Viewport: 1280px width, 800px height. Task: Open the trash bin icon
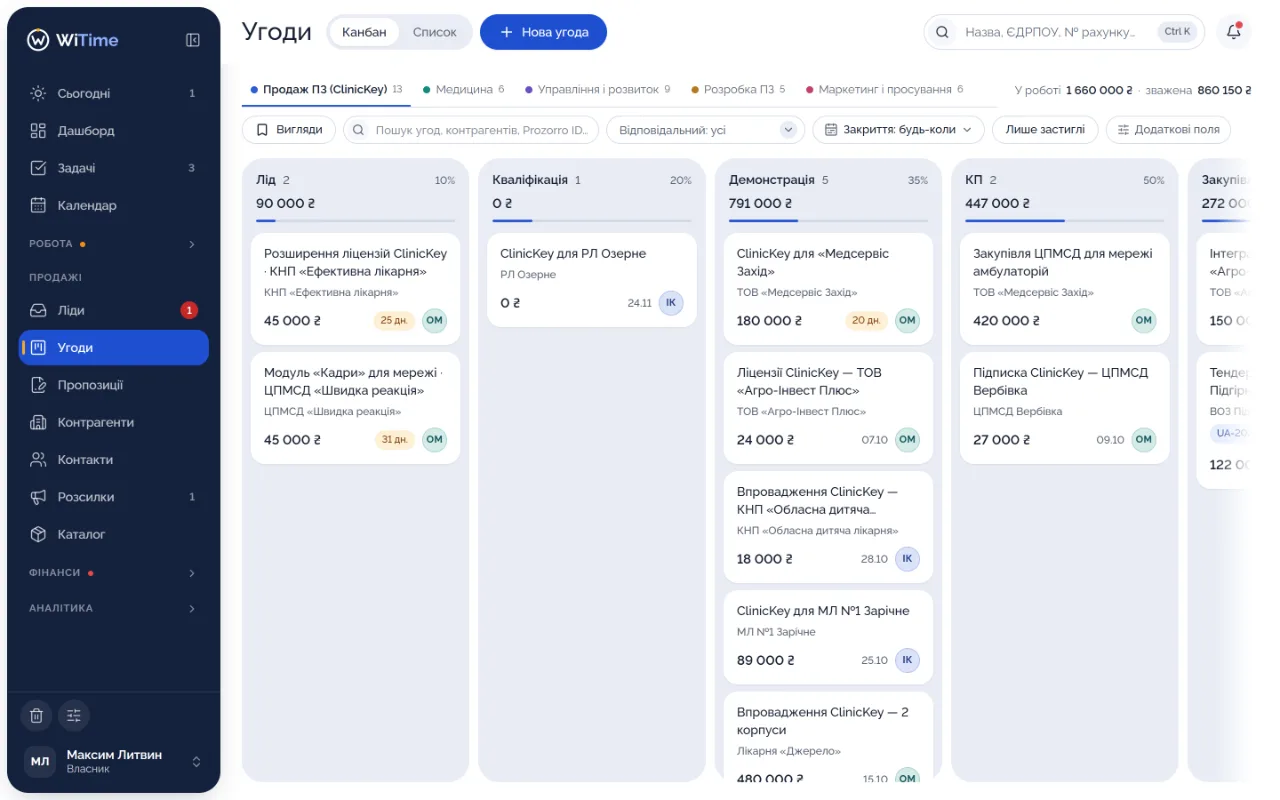[36, 715]
